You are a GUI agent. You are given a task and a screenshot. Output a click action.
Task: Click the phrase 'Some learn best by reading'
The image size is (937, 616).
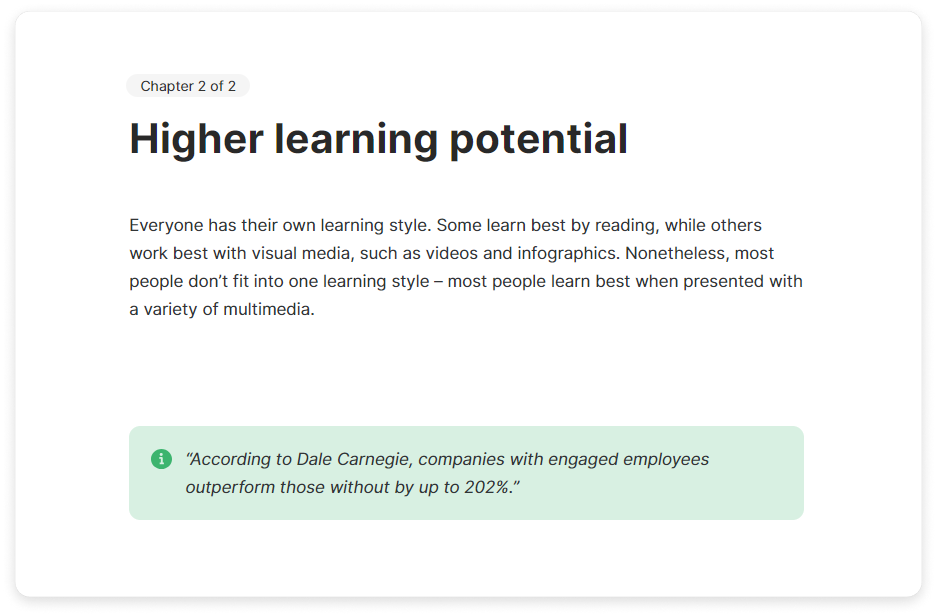547,225
